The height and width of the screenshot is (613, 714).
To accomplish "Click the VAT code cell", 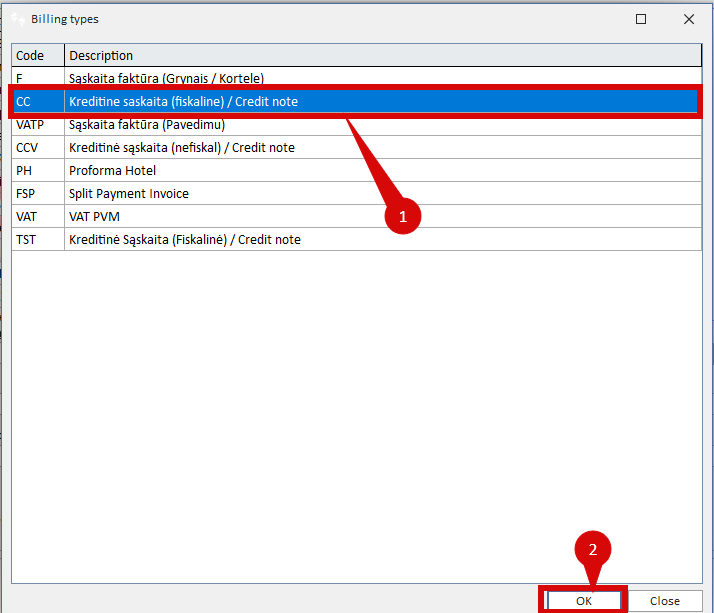I will pyautogui.click(x=38, y=216).
